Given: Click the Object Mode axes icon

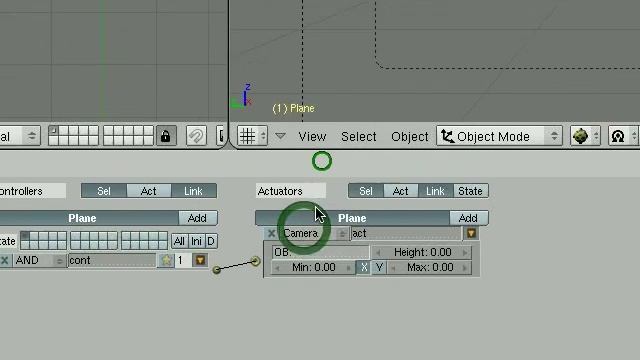Looking at the screenshot, I should [447, 136].
